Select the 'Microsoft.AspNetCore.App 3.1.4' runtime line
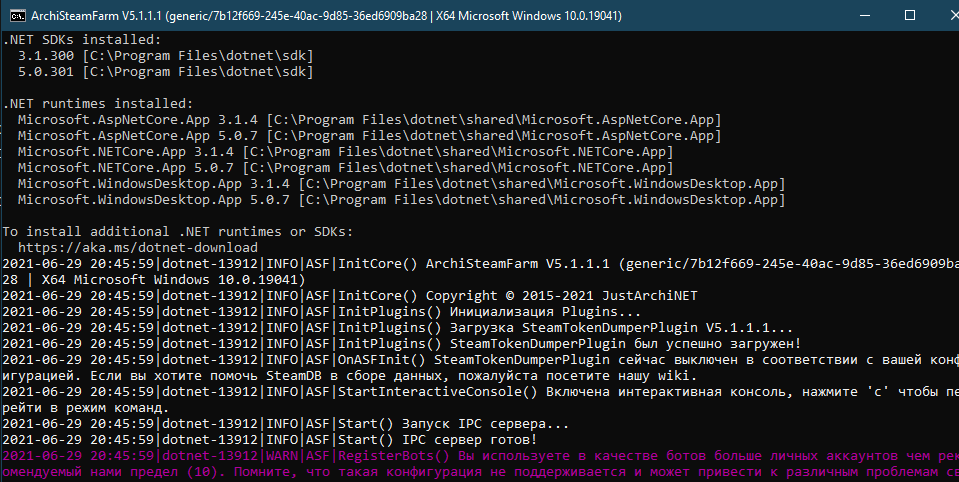959x482 pixels. (369, 120)
